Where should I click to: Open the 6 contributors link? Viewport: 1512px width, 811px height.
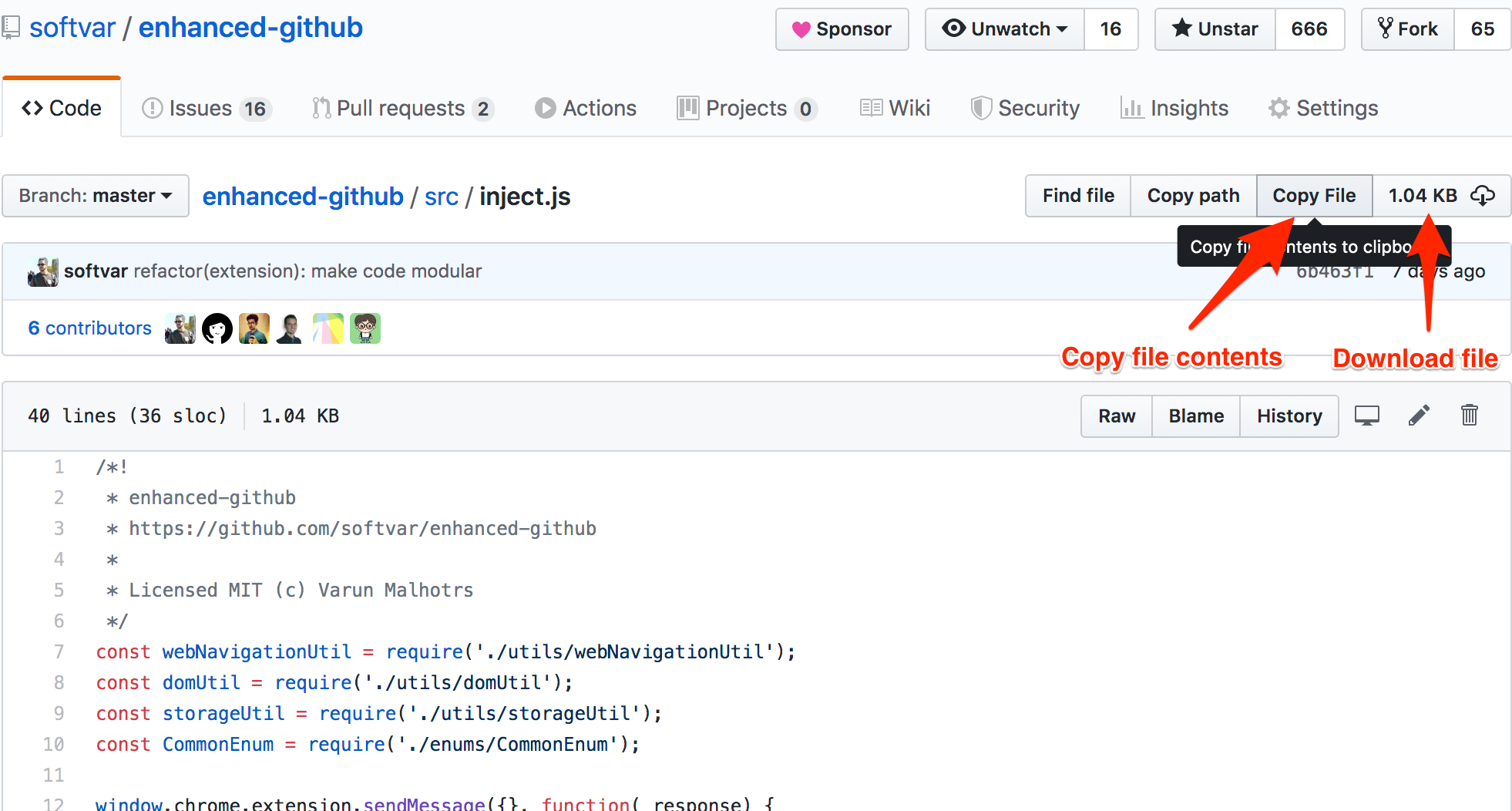[x=89, y=328]
